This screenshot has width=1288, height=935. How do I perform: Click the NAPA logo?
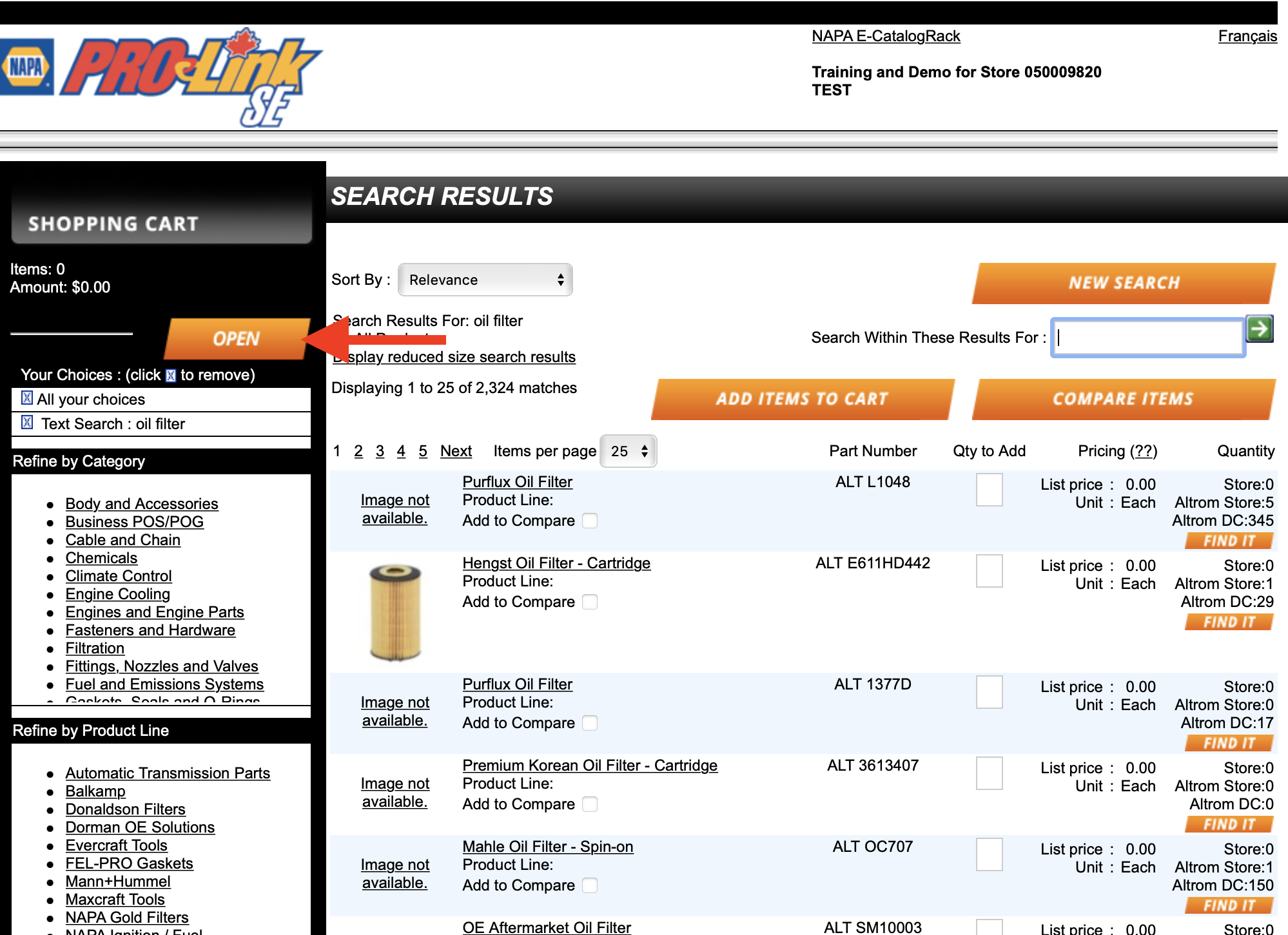coord(28,66)
